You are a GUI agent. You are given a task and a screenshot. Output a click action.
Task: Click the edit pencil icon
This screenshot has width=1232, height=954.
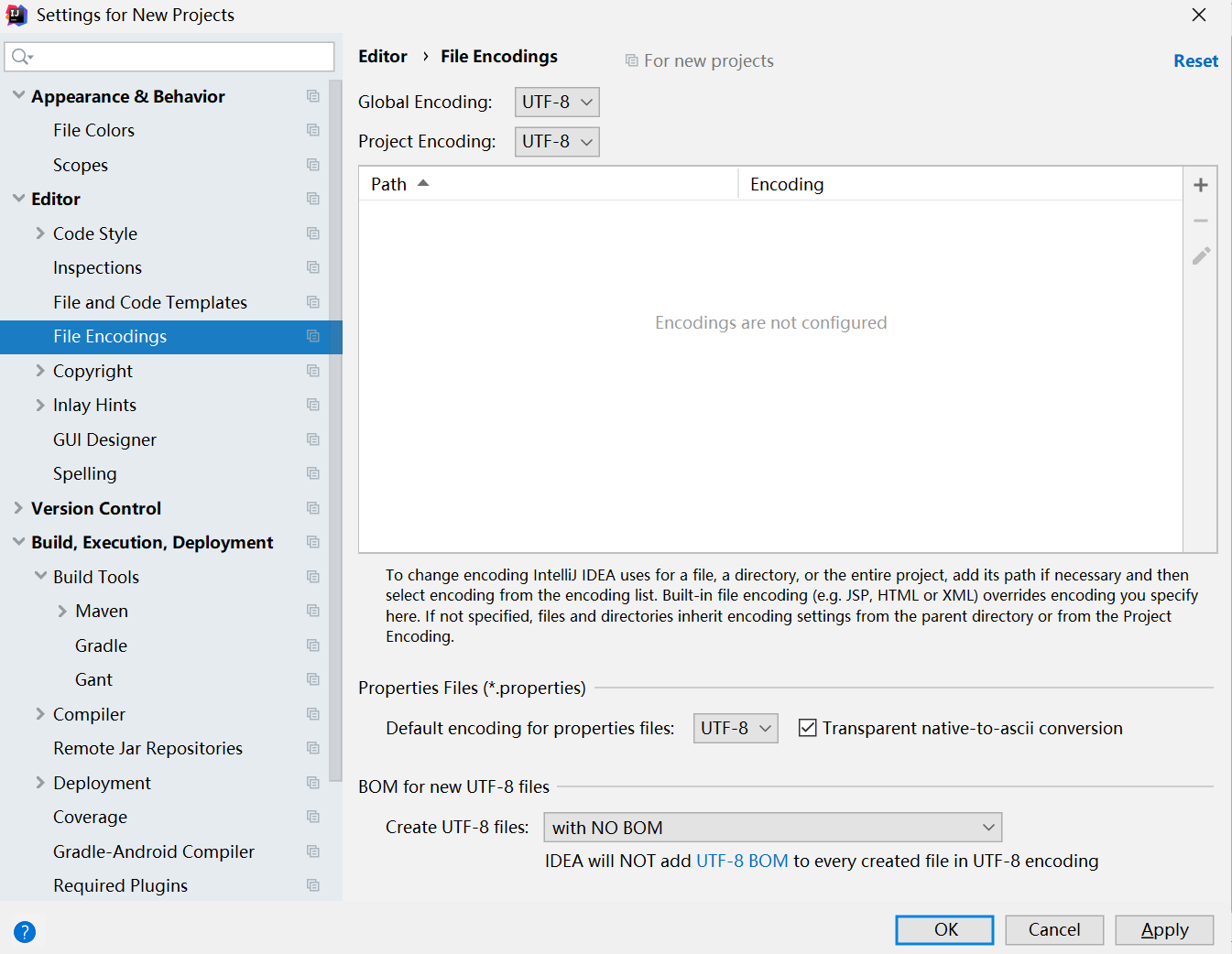tap(1201, 255)
